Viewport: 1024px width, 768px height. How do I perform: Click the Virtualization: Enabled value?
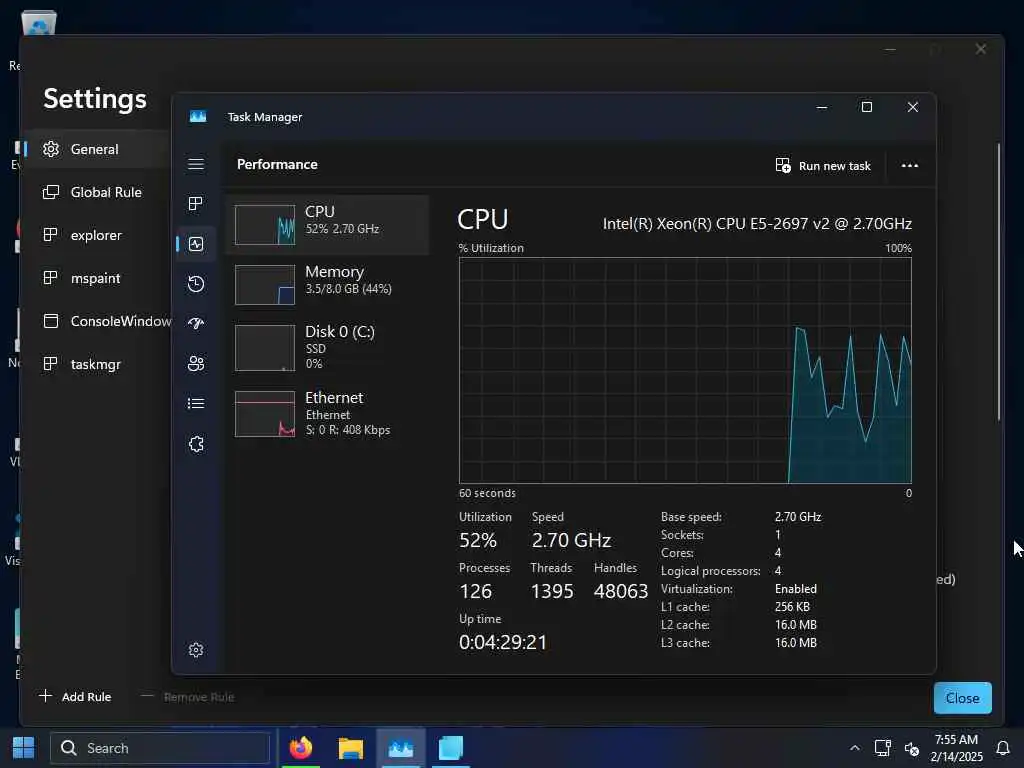click(x=795, y=588)
